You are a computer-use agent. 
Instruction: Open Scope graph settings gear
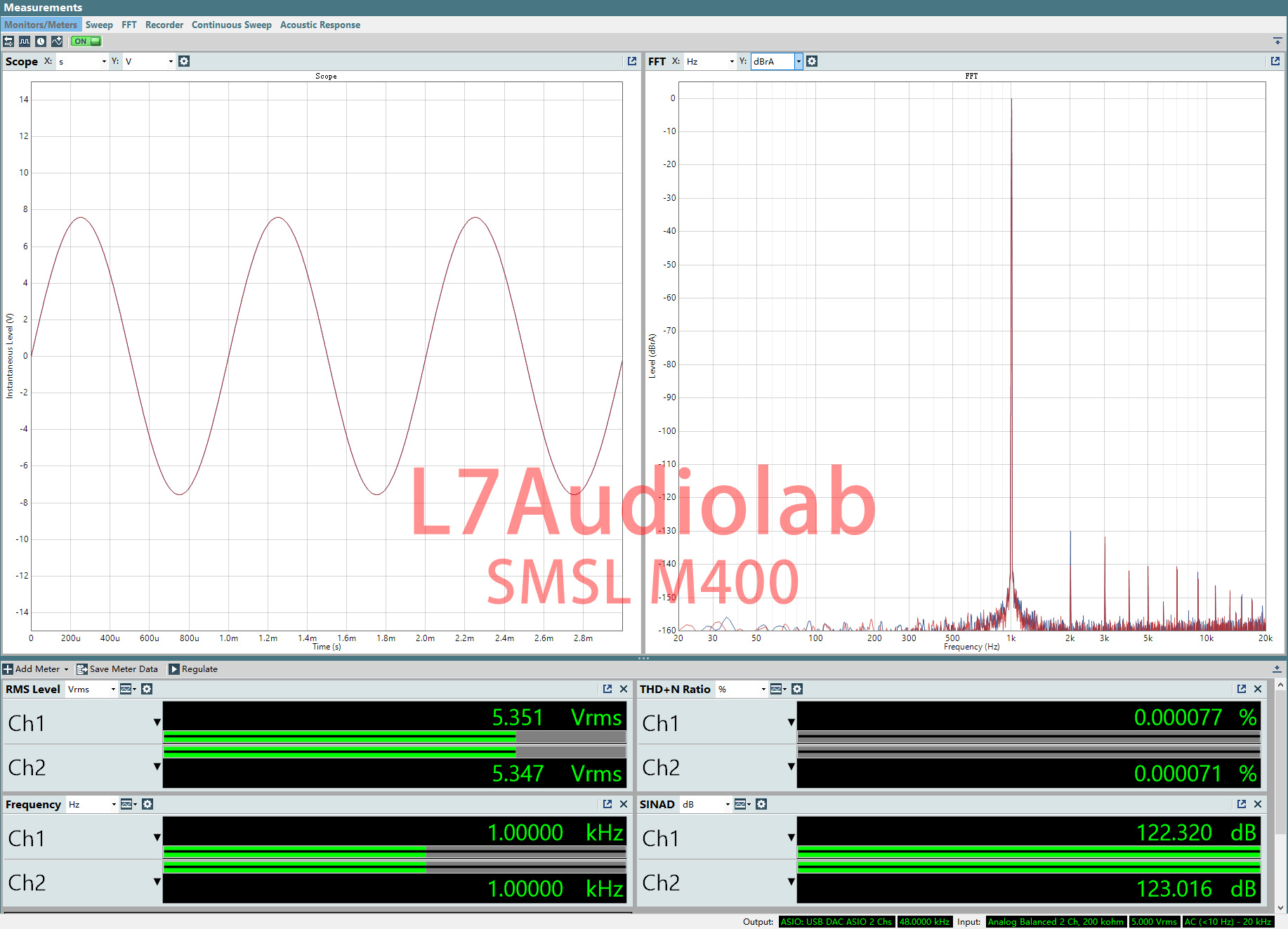[x=184, y=61]
